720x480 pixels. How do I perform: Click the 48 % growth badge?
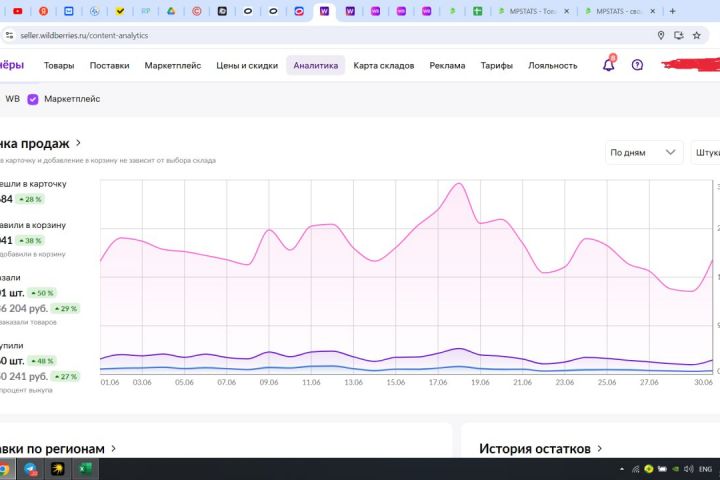click(x=42, y=361)
